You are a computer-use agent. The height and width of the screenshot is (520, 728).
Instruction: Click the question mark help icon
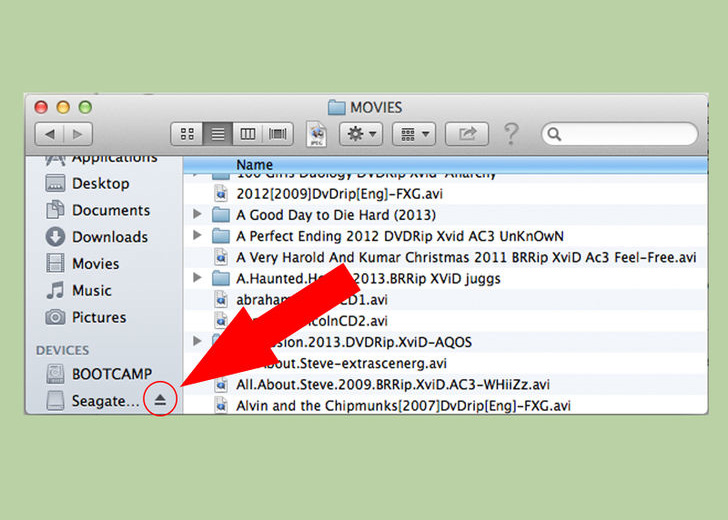511,133
